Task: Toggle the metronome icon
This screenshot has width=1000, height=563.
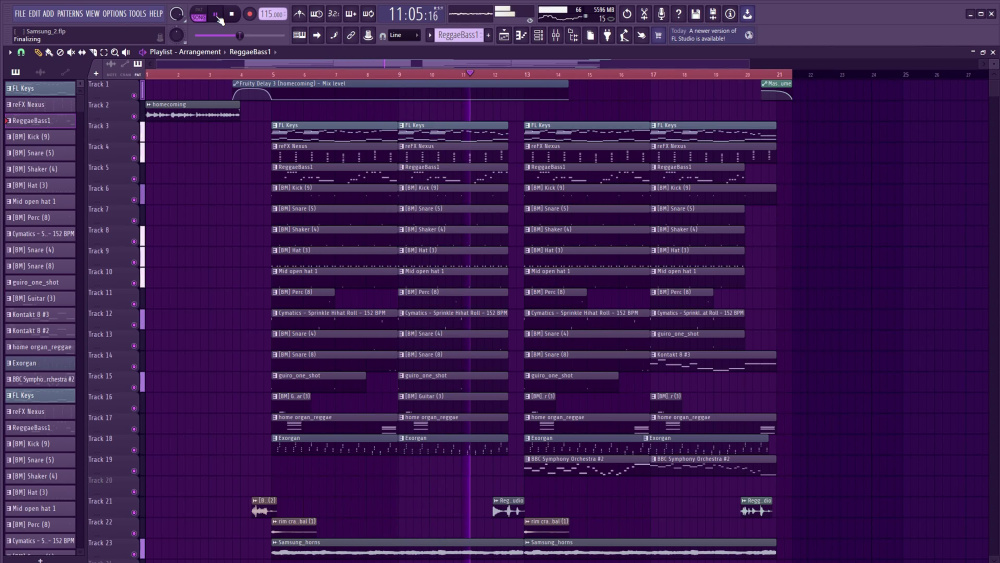Action: tap(299, 13)
